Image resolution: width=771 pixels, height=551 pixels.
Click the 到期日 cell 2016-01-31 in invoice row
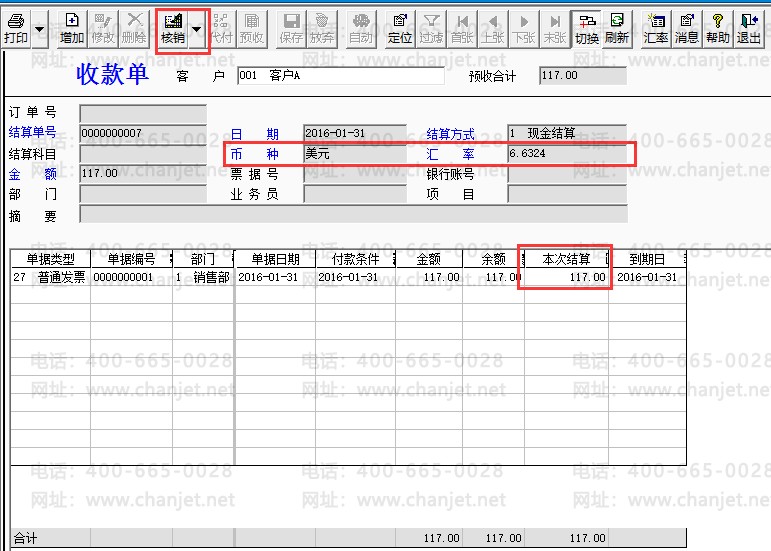point(647,277)
